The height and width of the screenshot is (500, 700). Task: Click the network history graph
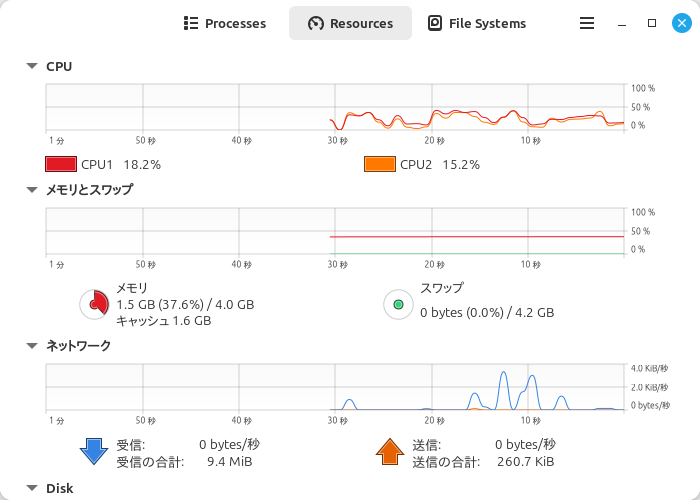pos(335,387)
